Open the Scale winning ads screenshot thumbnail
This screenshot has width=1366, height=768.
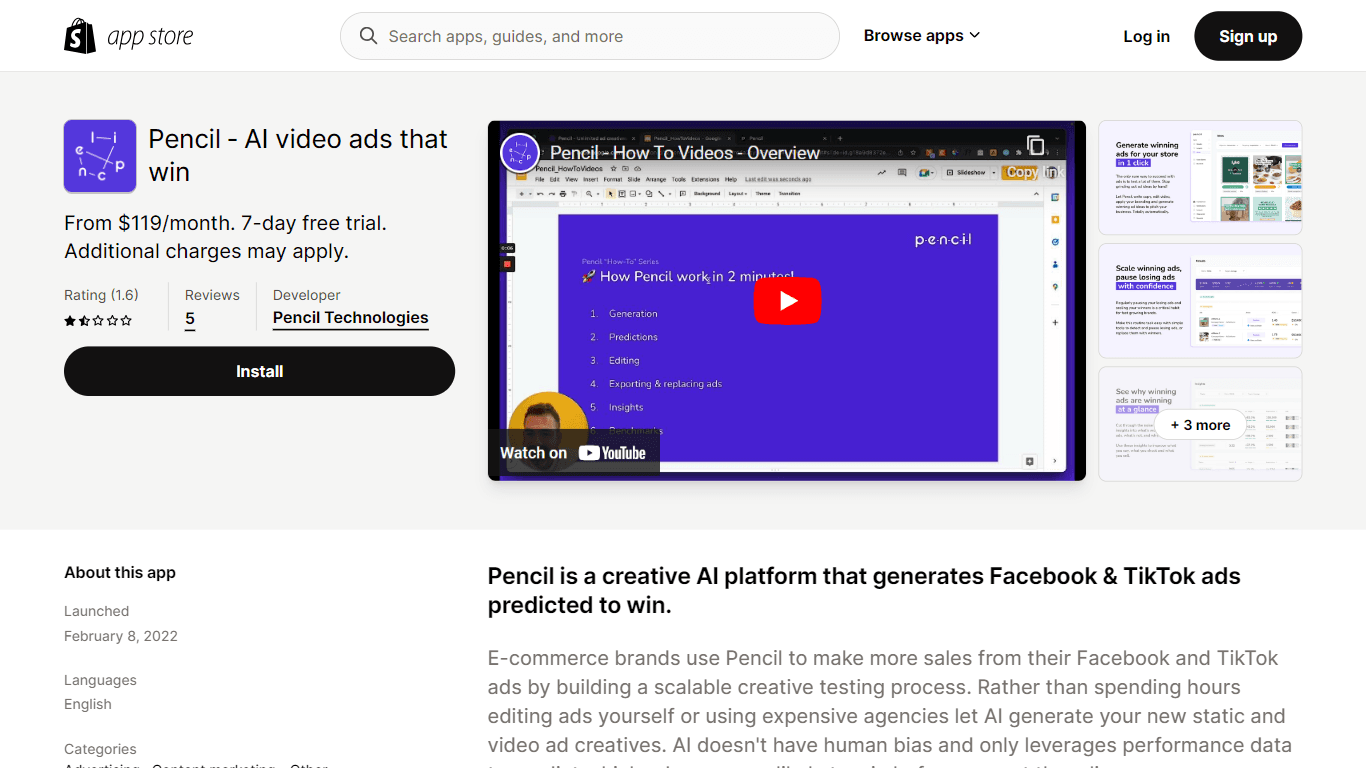(x=1200, y=301)
